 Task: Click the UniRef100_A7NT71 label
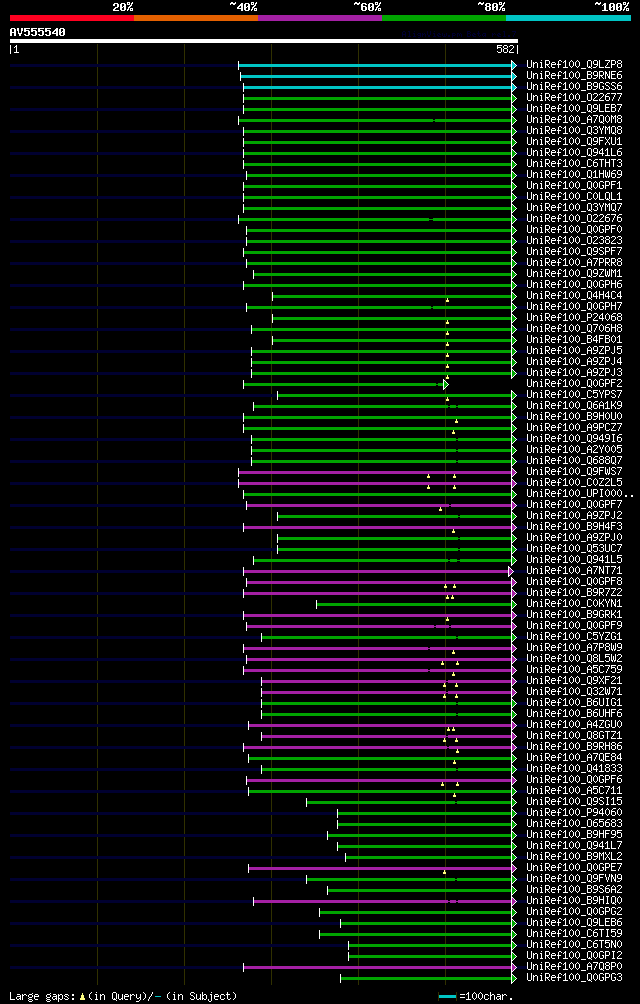(574, 570)
